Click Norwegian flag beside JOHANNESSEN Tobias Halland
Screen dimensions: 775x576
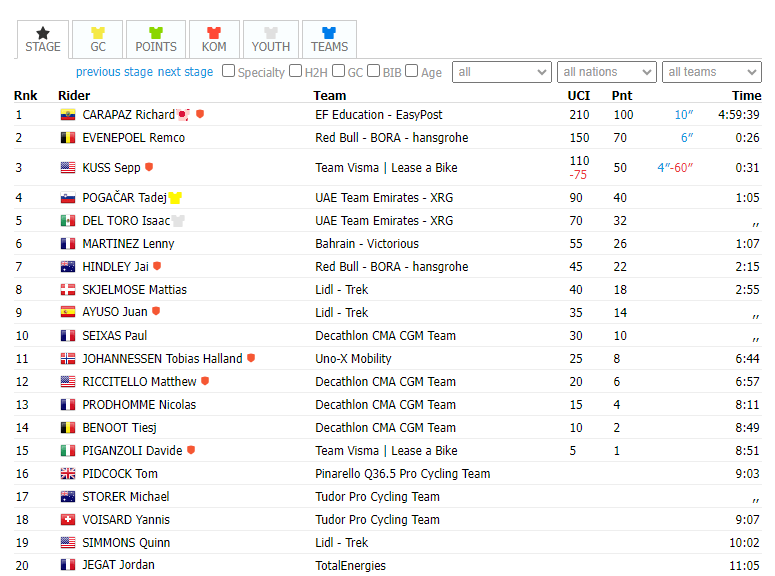(68, 358)
